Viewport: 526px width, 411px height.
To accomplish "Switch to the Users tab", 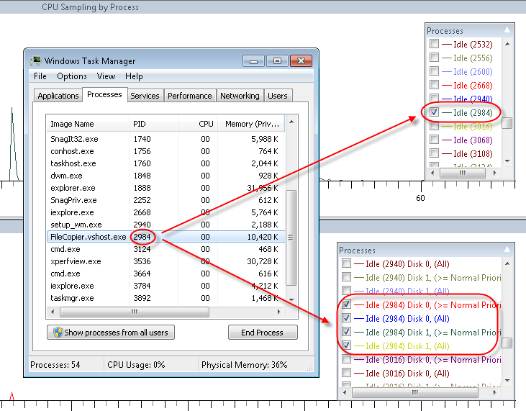I will (x=277, y=96).
